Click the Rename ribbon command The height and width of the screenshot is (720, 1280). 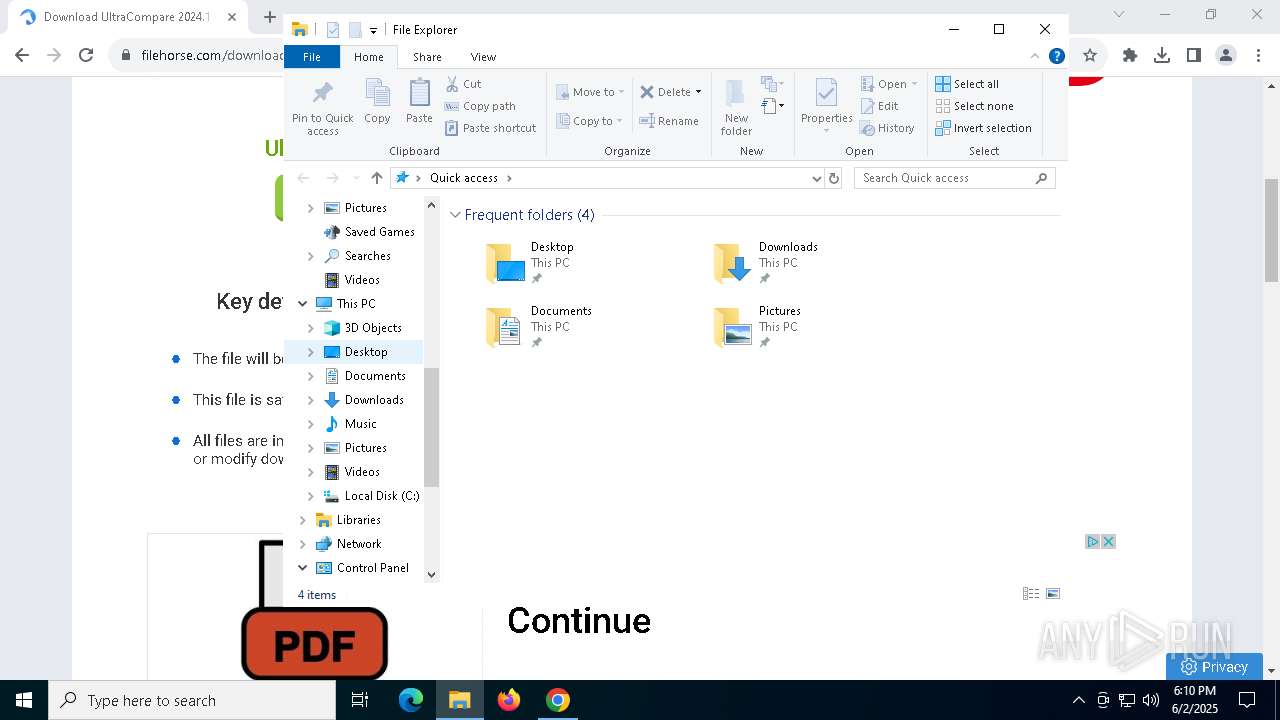669,121
